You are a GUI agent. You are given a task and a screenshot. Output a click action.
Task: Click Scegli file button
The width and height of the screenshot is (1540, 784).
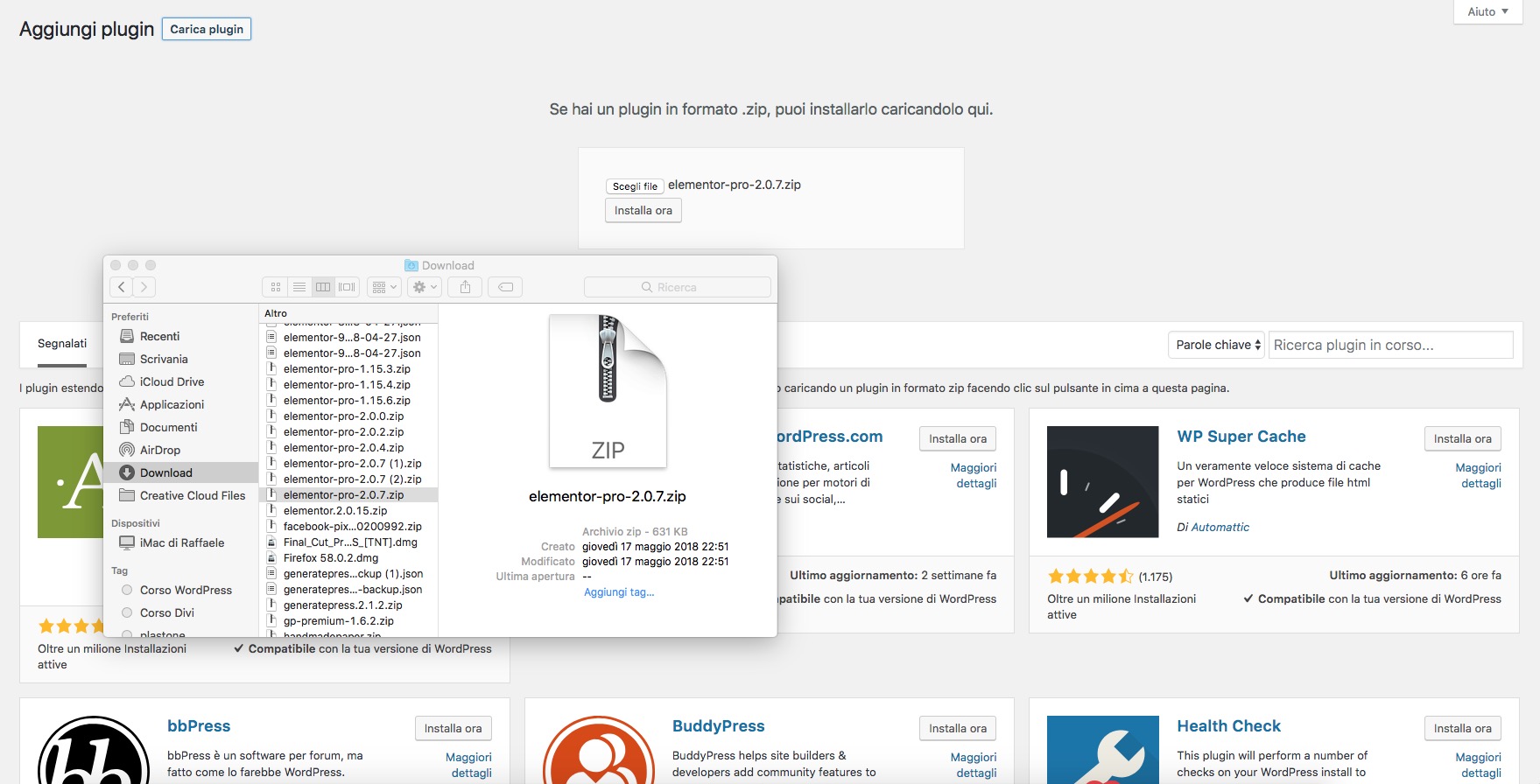tap(635, 186)
